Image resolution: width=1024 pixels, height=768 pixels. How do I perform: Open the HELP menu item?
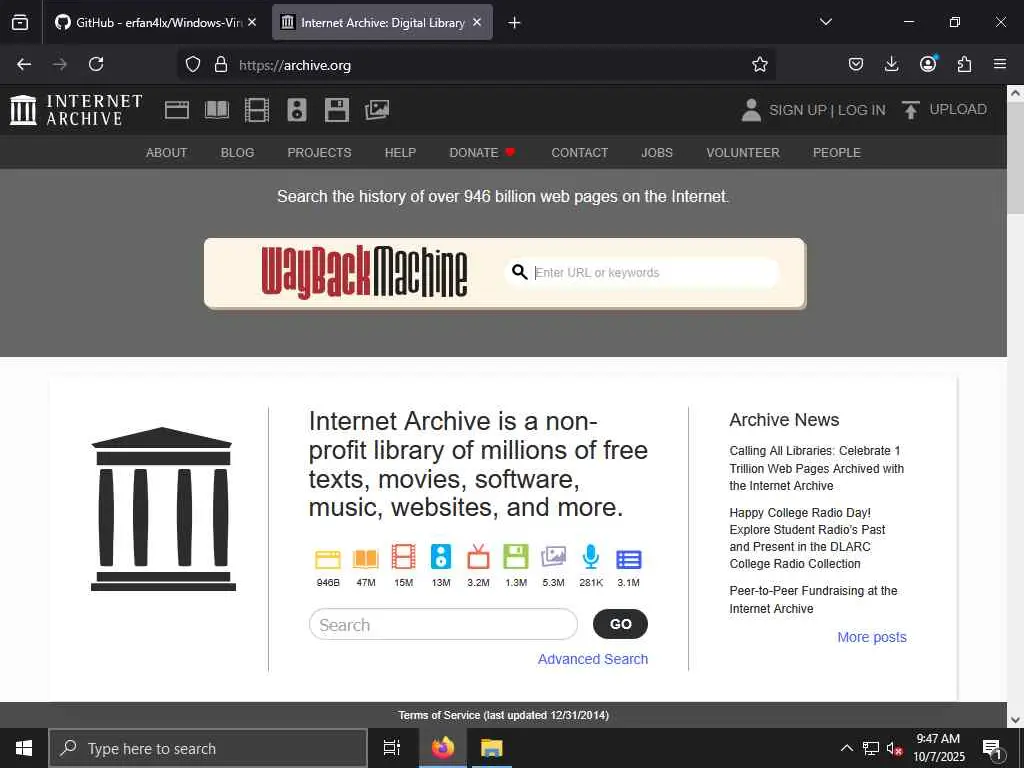tap(400, 153)
